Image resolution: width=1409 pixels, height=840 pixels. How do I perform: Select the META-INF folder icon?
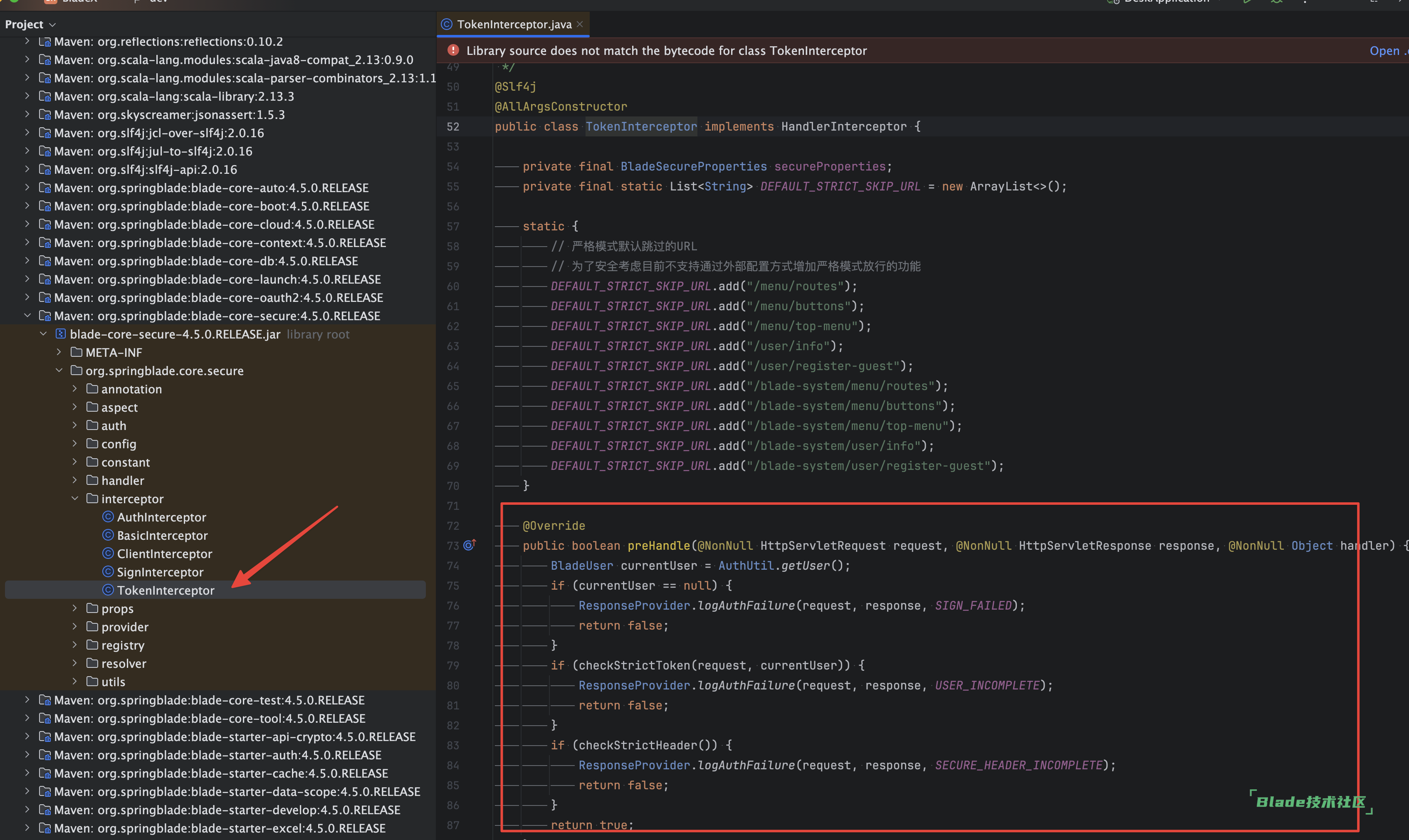(x=77, y=352)
